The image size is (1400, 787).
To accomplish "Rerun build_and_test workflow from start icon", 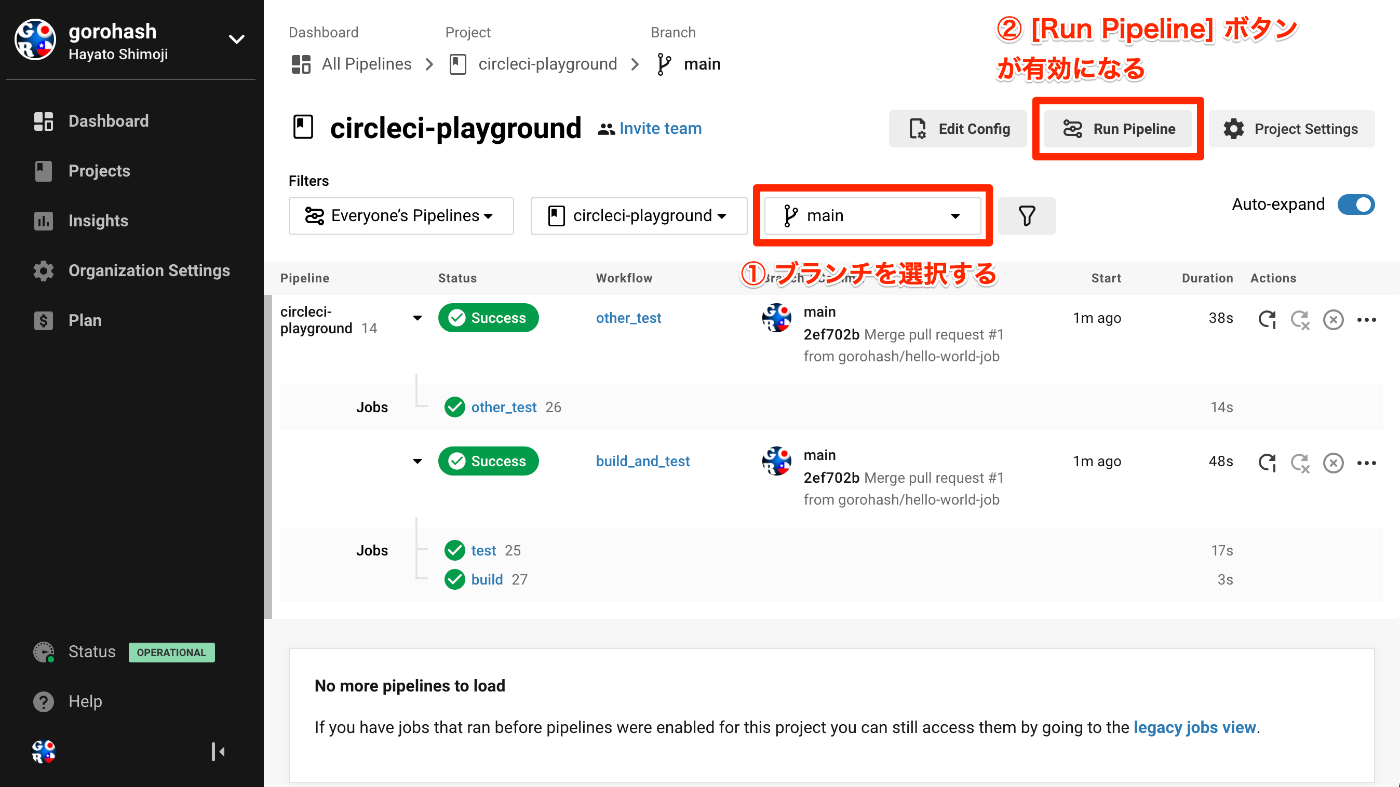I will pyautogui.click(x=1267, y=463).
